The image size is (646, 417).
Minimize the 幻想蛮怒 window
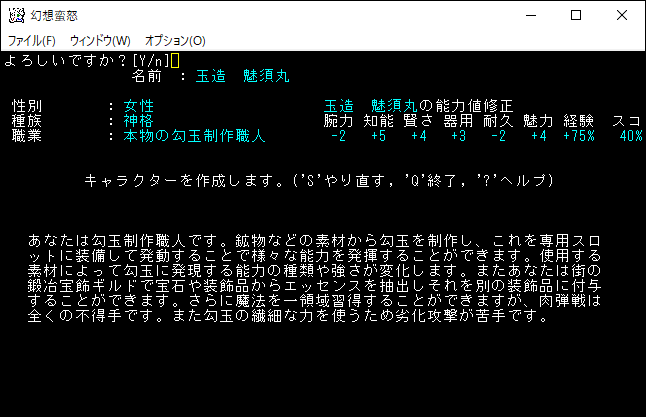[531, 15]
